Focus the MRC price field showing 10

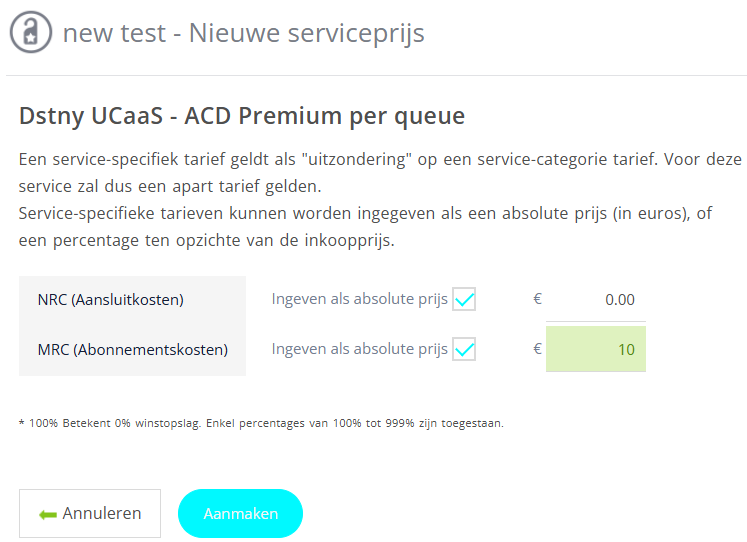coord(596,349)
